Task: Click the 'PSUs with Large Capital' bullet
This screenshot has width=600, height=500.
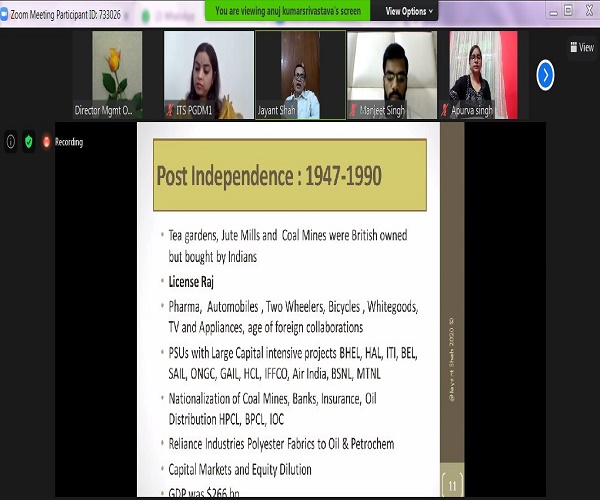Action: (293, 363)
